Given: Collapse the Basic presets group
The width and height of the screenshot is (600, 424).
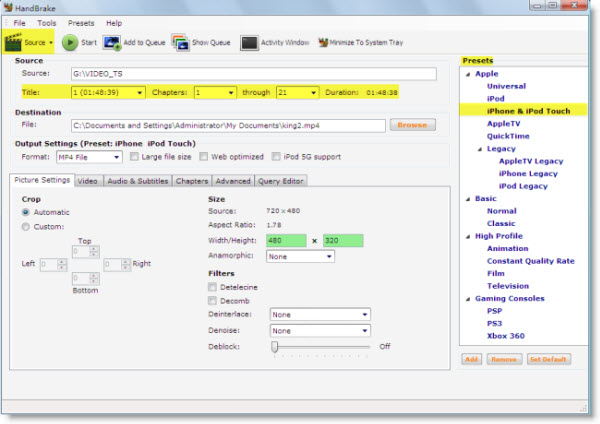Looking at the screenshot, I should pos(468,199).
